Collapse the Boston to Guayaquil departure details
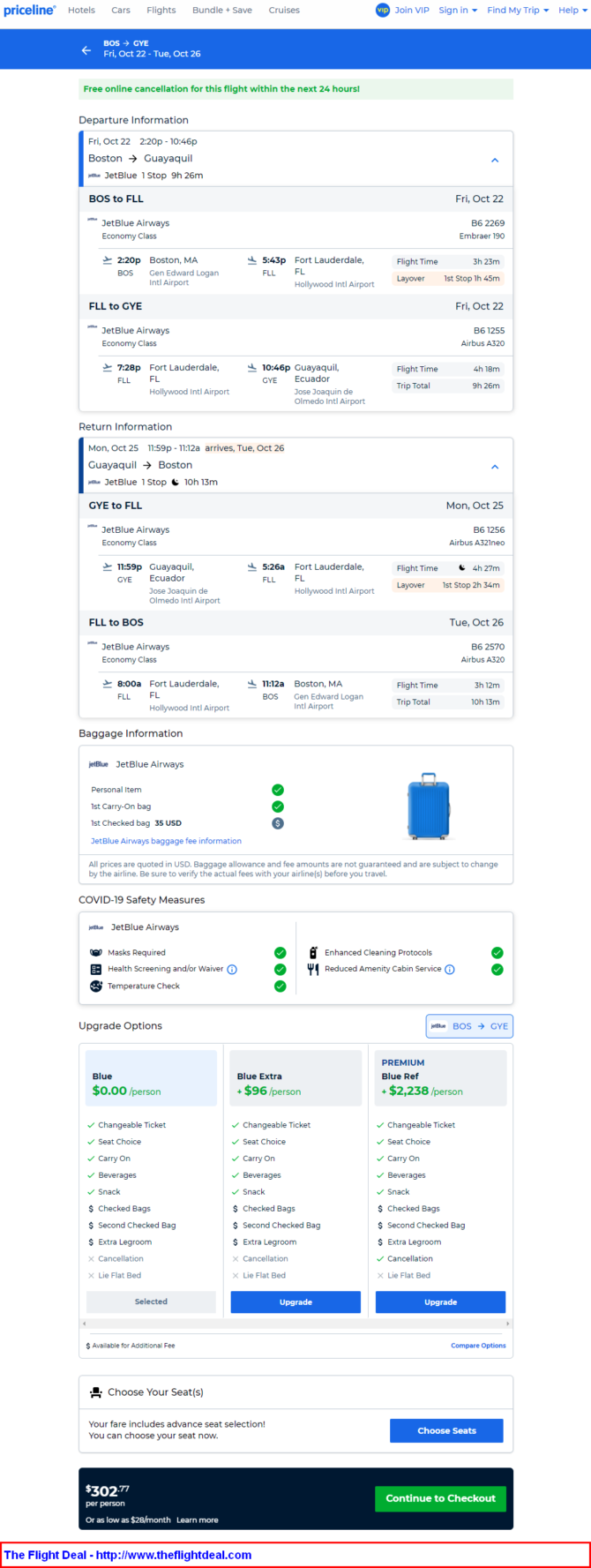This screenshot has height=1568, width=591. (x=495, y=160)
